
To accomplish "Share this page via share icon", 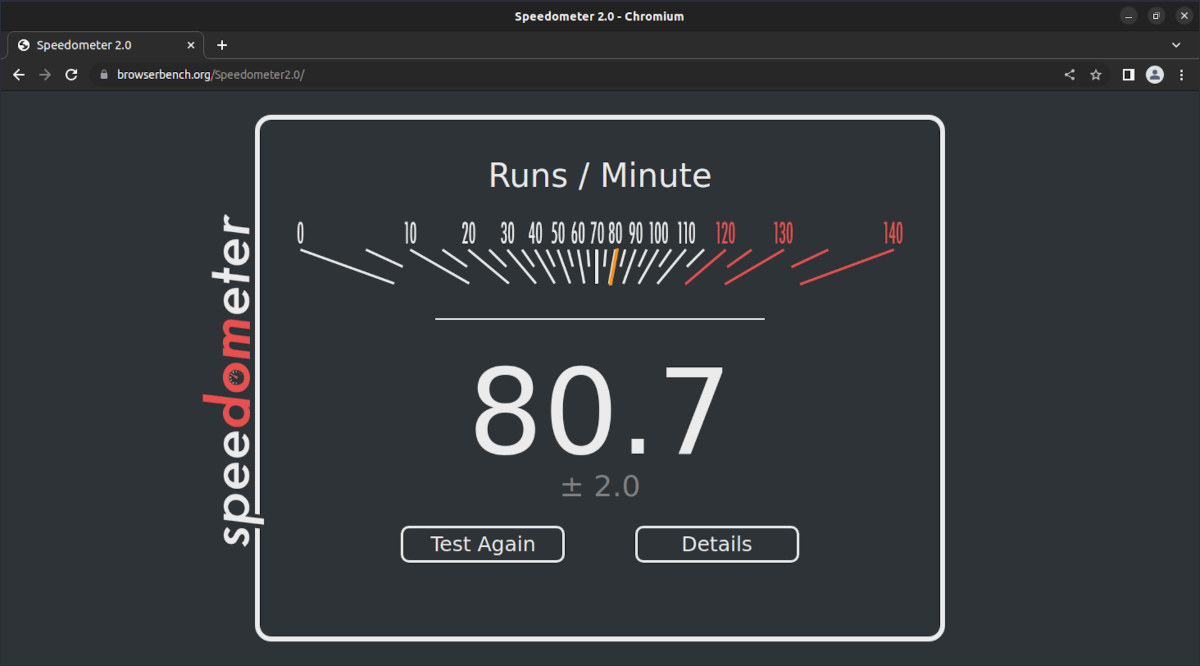I will [x=1069, y=75].
